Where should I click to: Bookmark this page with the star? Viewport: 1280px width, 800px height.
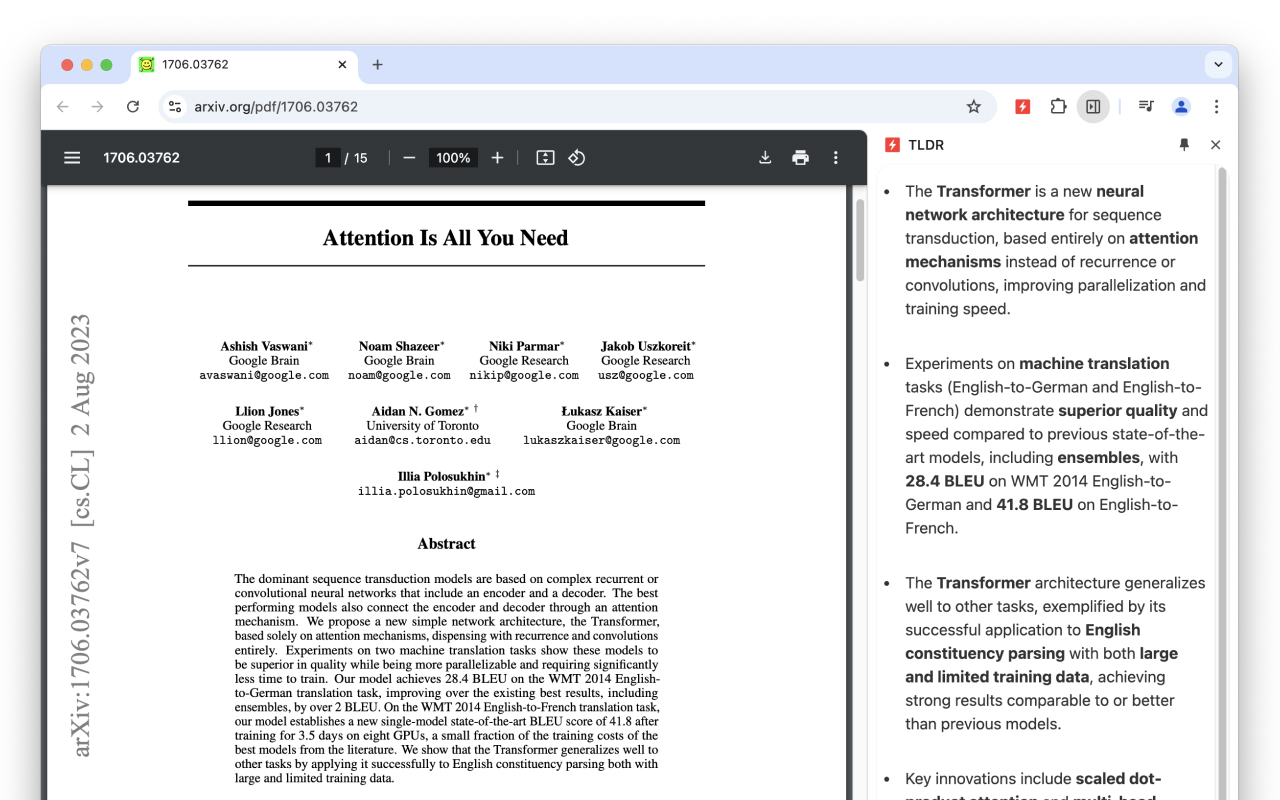[x=974, y=106]
